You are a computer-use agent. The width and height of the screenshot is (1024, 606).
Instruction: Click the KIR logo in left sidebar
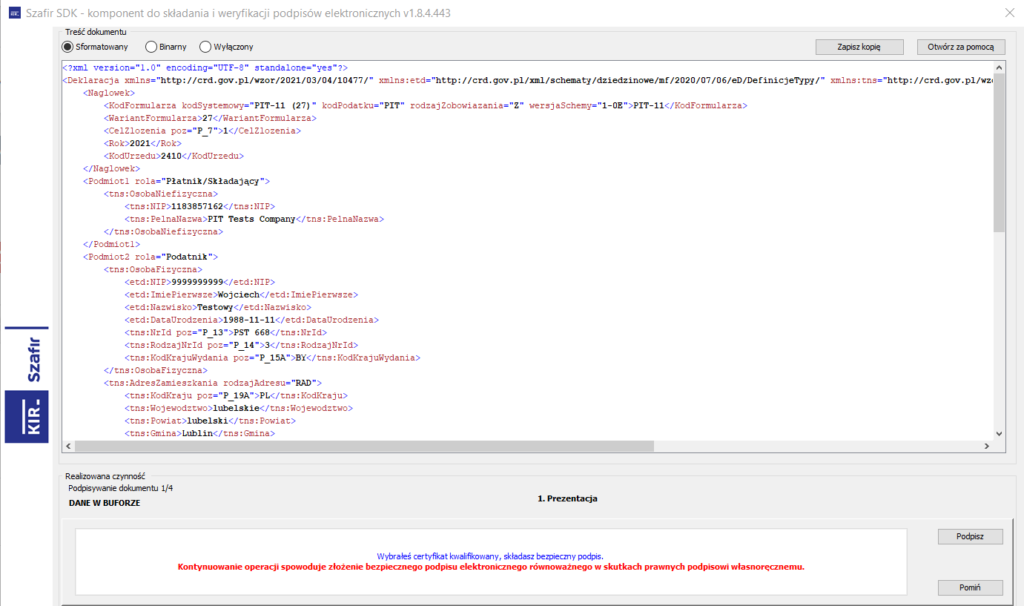(34, 417)
